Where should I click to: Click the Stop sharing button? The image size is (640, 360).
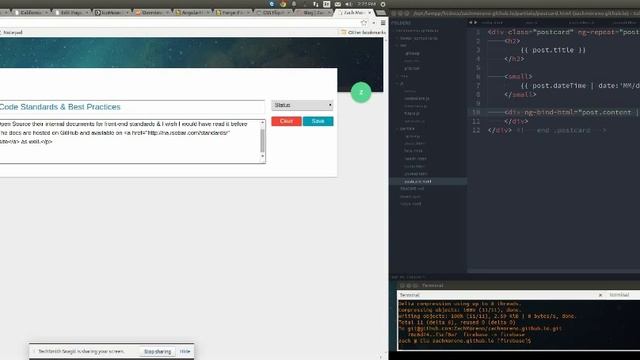coord(158,351)
